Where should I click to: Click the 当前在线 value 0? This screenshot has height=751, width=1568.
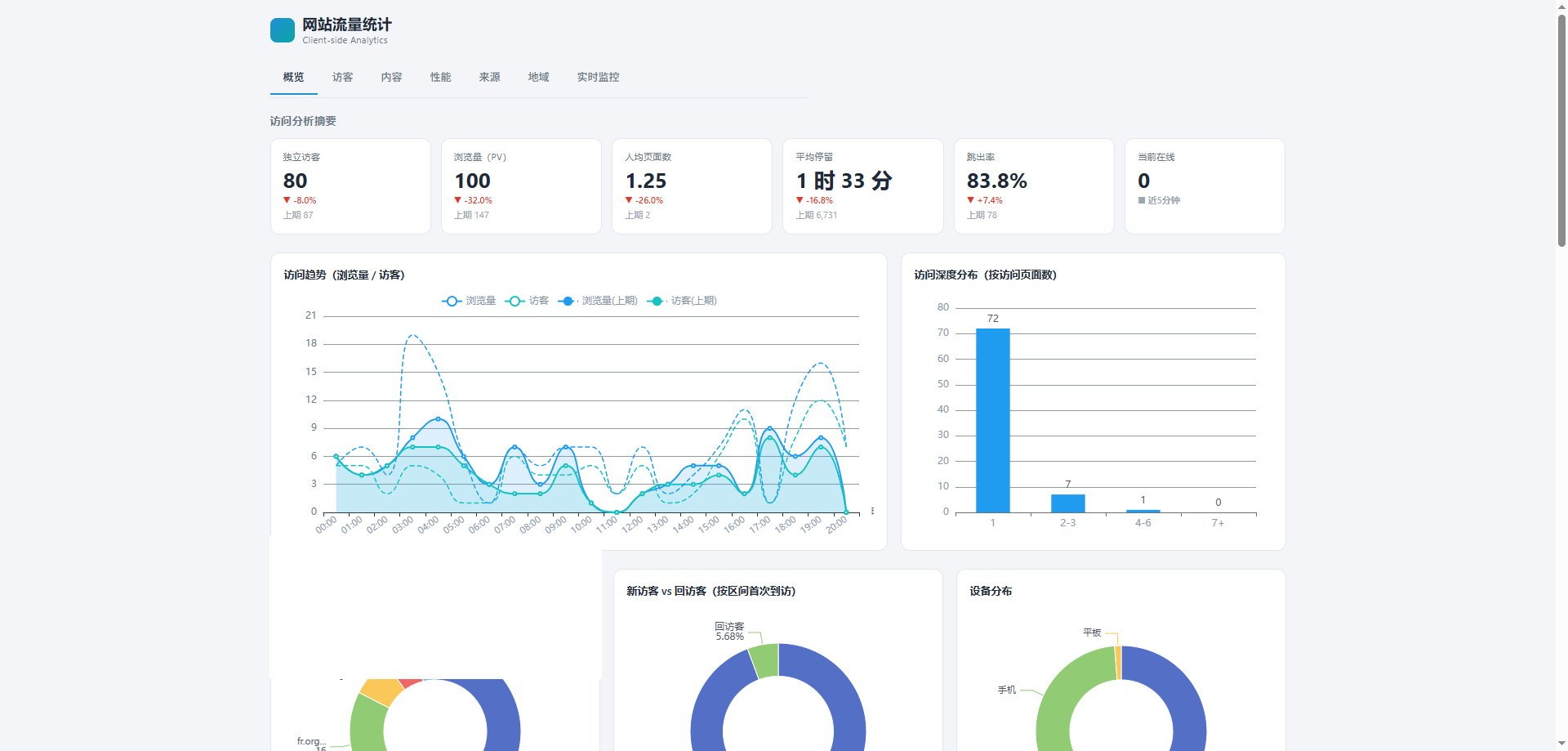(x=1143, y=181)
